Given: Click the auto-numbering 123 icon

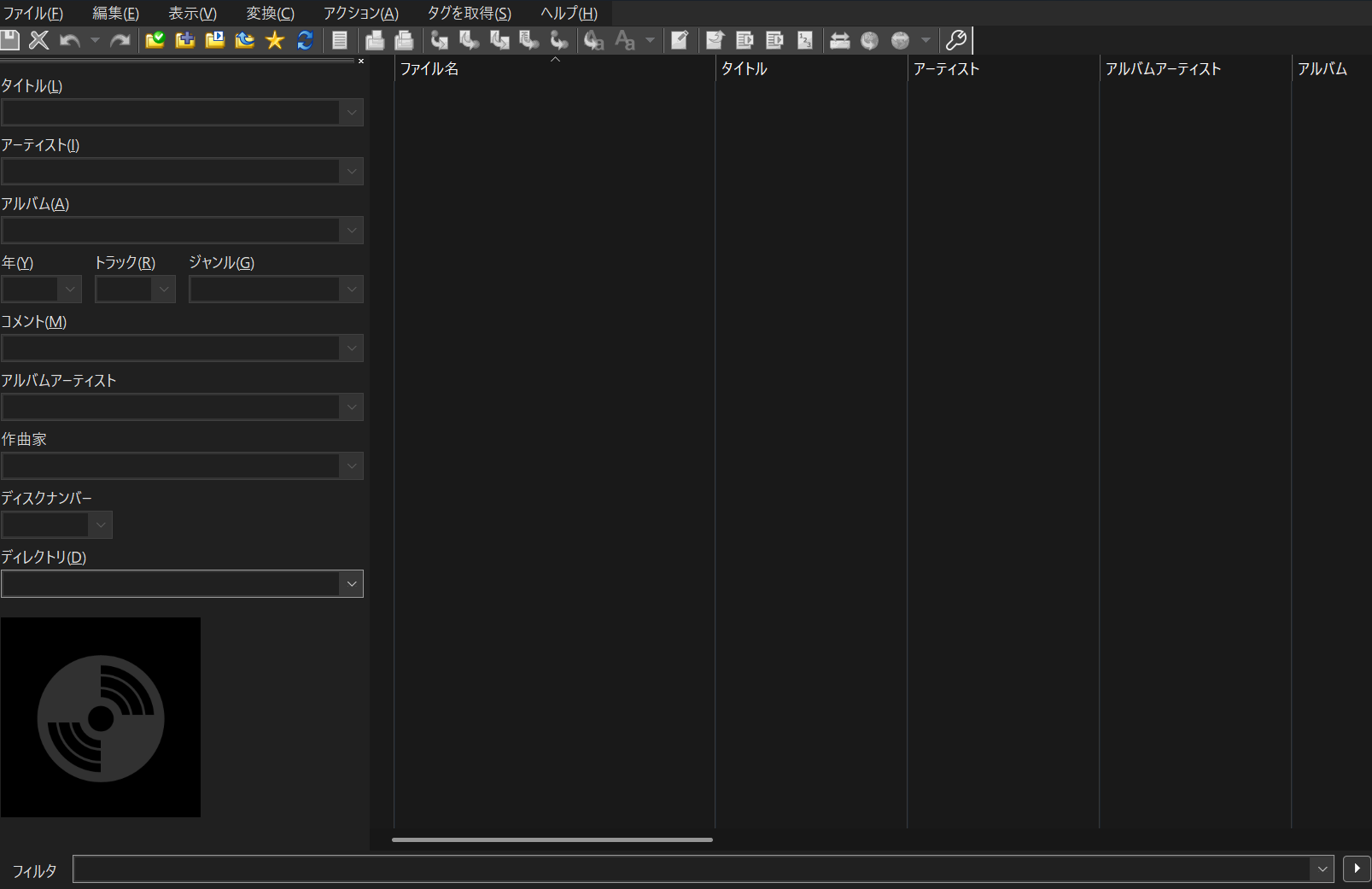Looking at the screenshot, I should pyautogui.click(x=805, y=40).
